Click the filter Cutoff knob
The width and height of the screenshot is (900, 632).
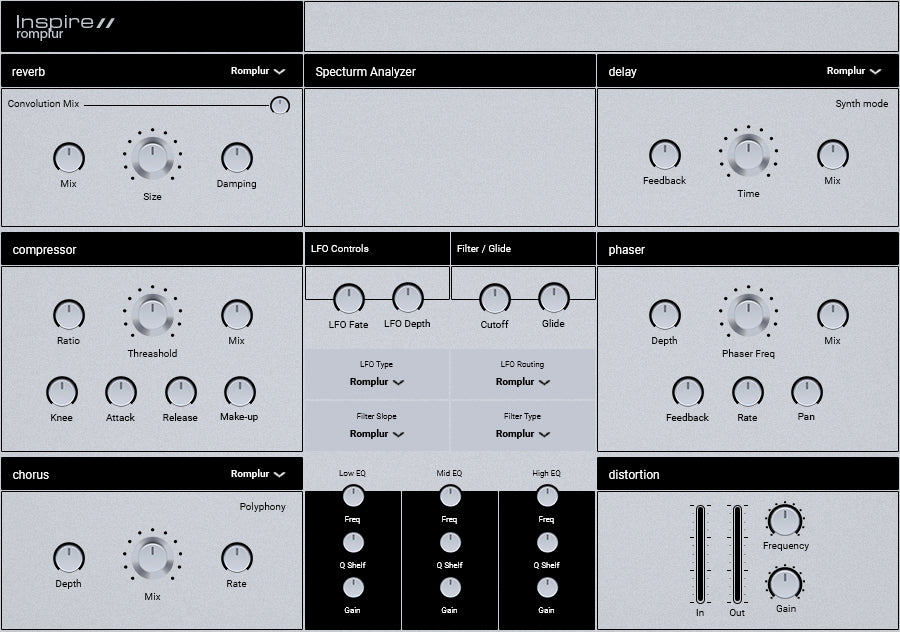click(495, 299)
